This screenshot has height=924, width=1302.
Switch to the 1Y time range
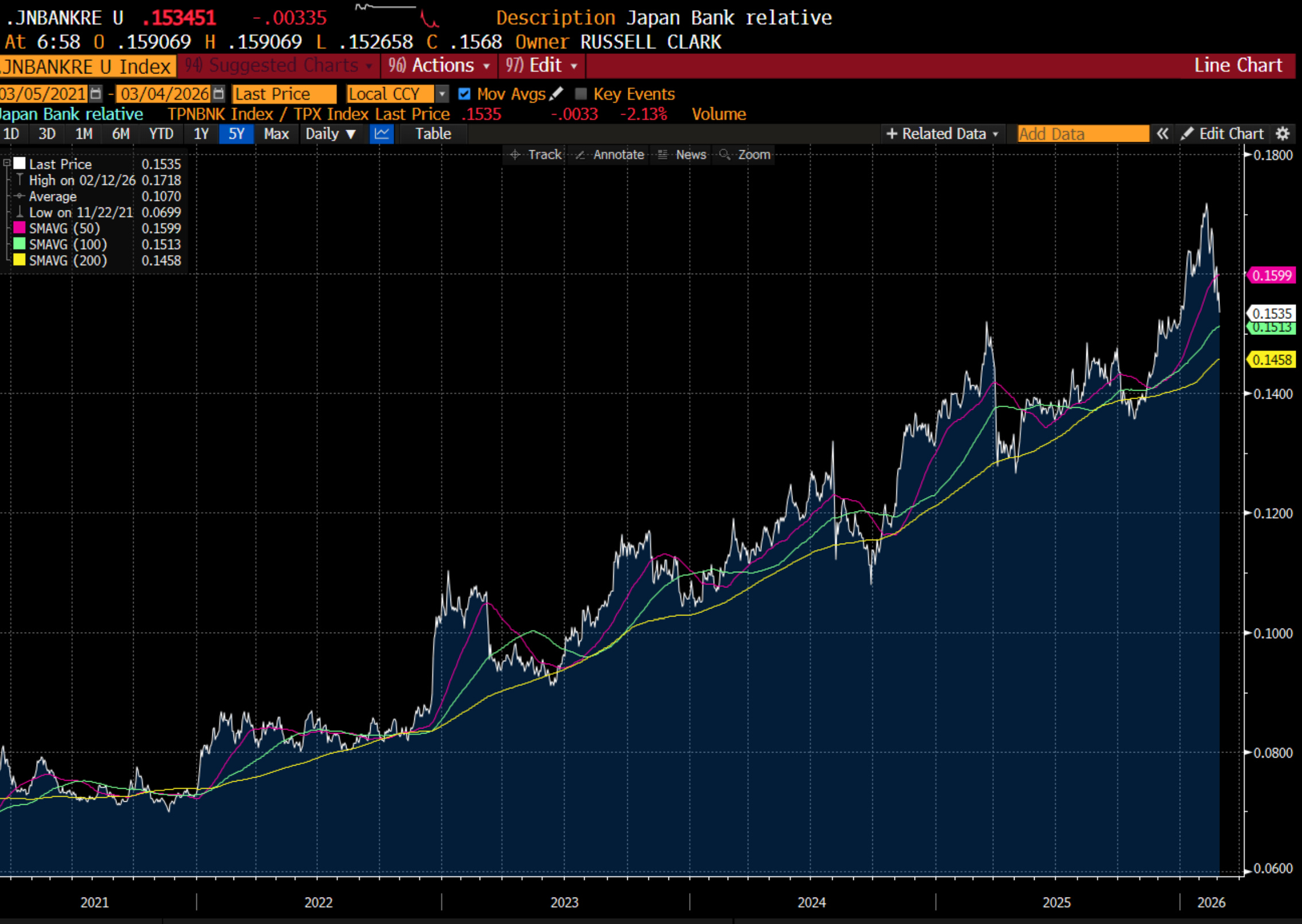[x=201, y=134]
